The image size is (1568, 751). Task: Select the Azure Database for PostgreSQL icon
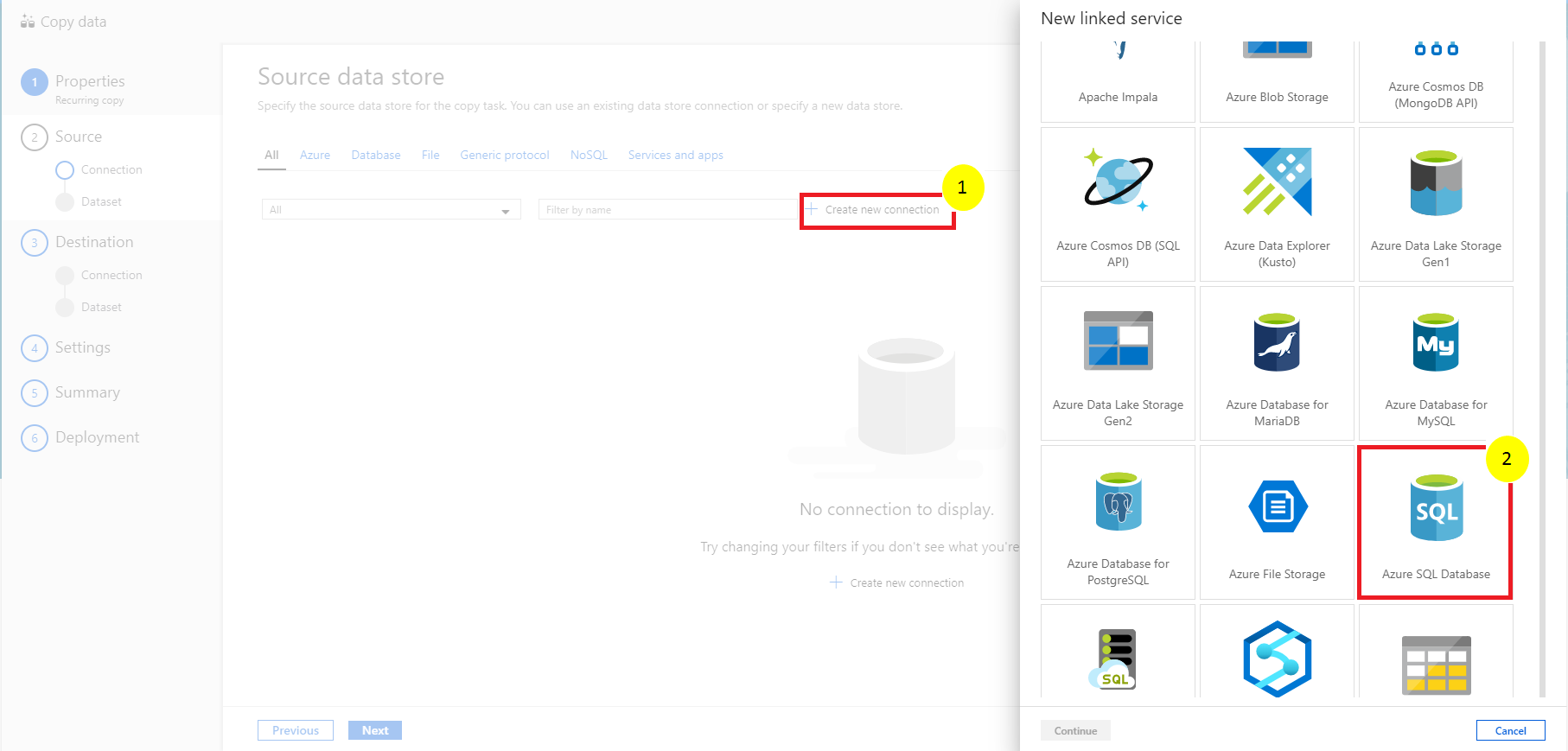coord(1118,501)
